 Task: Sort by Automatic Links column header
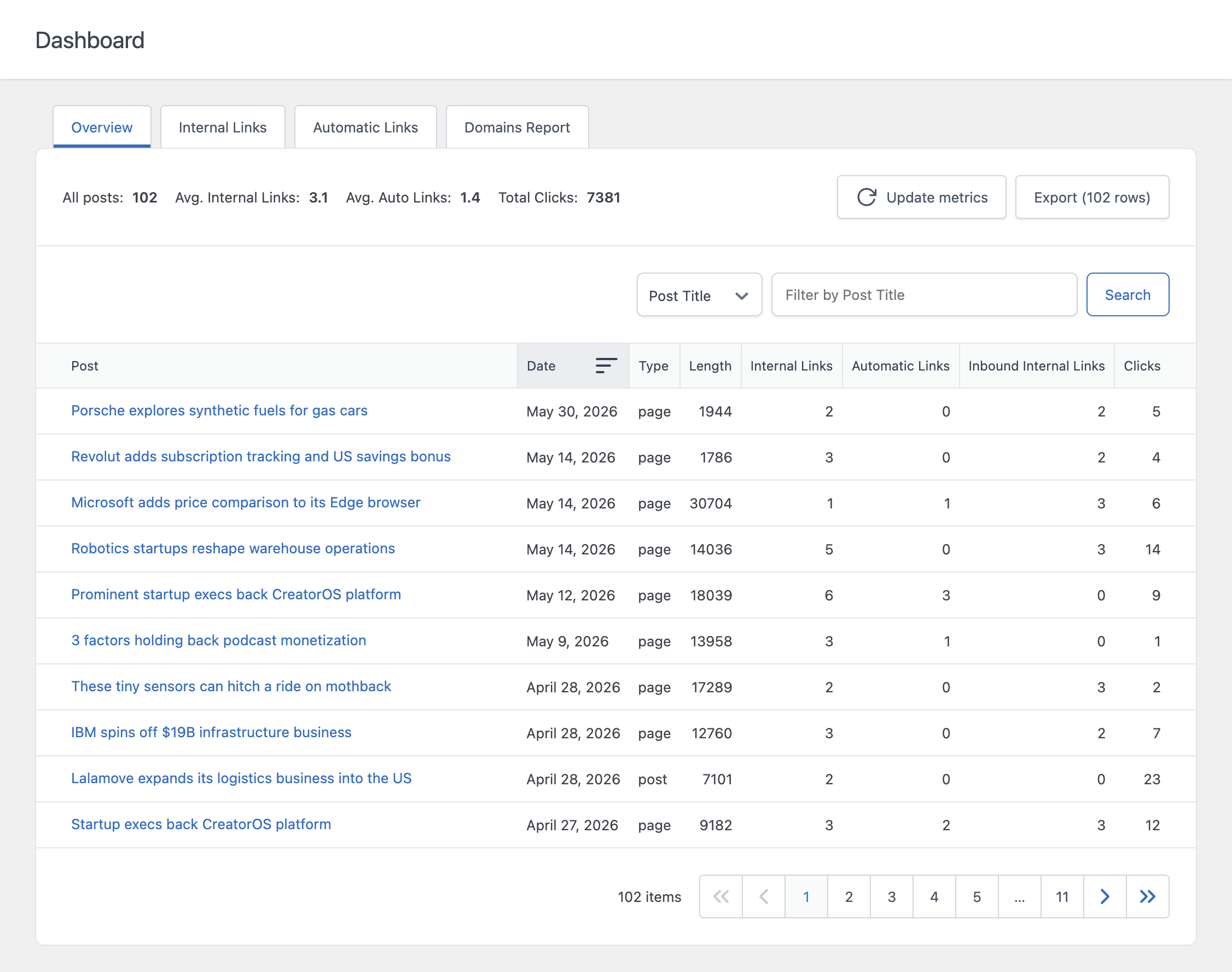(x=900, y=366)
